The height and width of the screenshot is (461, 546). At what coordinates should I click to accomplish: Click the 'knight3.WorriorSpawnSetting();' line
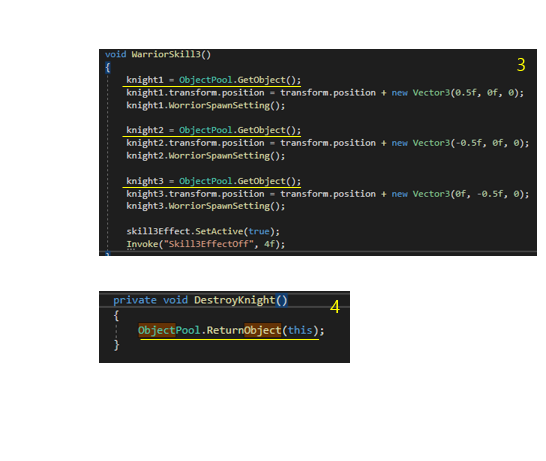pyautogui.click(x=205, y=206)
